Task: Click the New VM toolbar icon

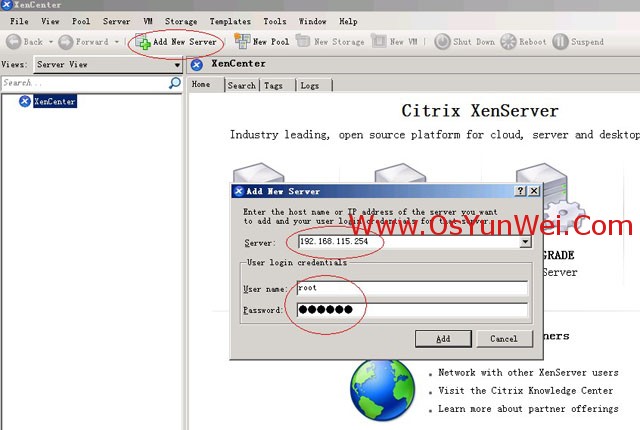Action: coord(378,41)
